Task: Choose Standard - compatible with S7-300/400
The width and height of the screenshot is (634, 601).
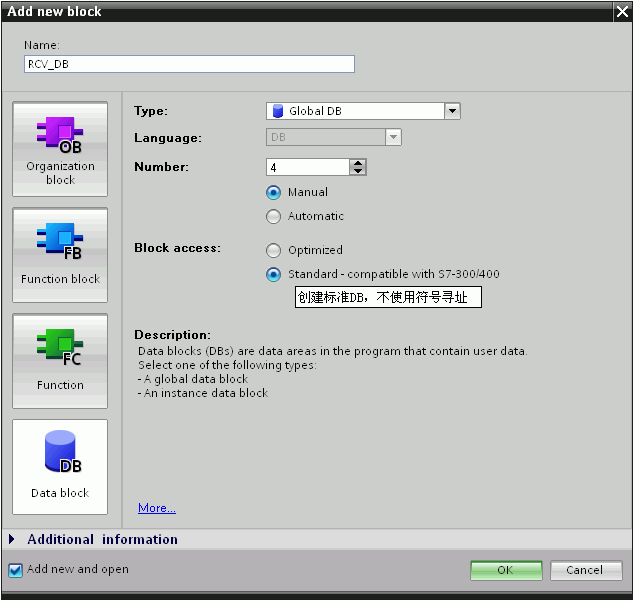Action: (273, 275)
